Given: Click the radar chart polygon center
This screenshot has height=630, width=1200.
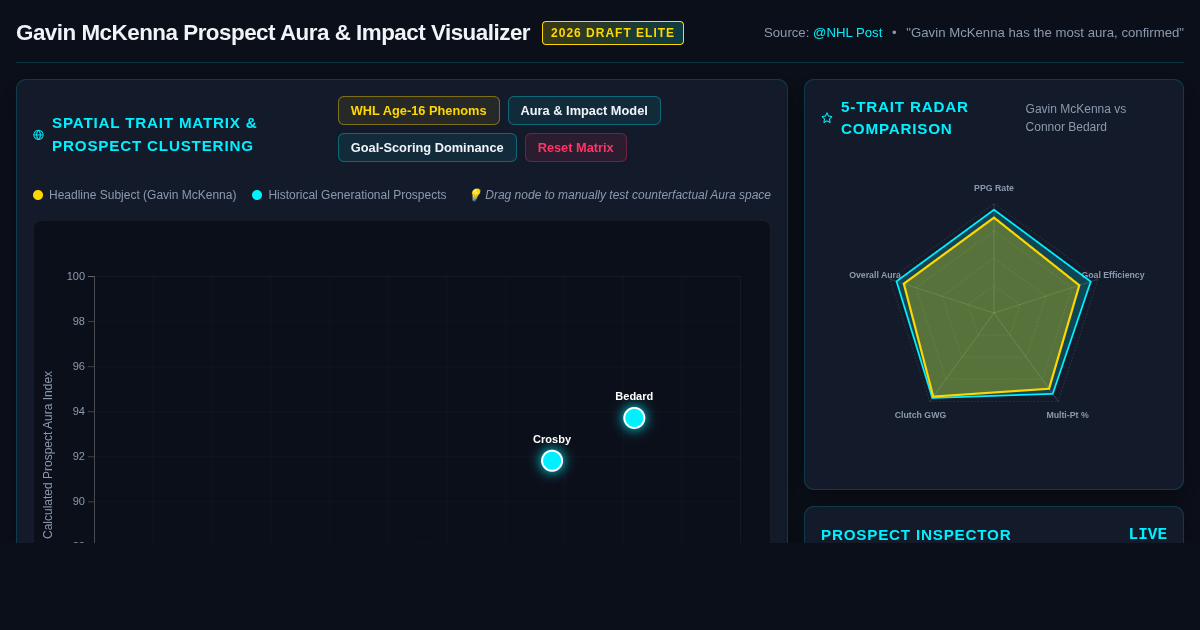Looking at the screenshot, I should coord(994,313).
